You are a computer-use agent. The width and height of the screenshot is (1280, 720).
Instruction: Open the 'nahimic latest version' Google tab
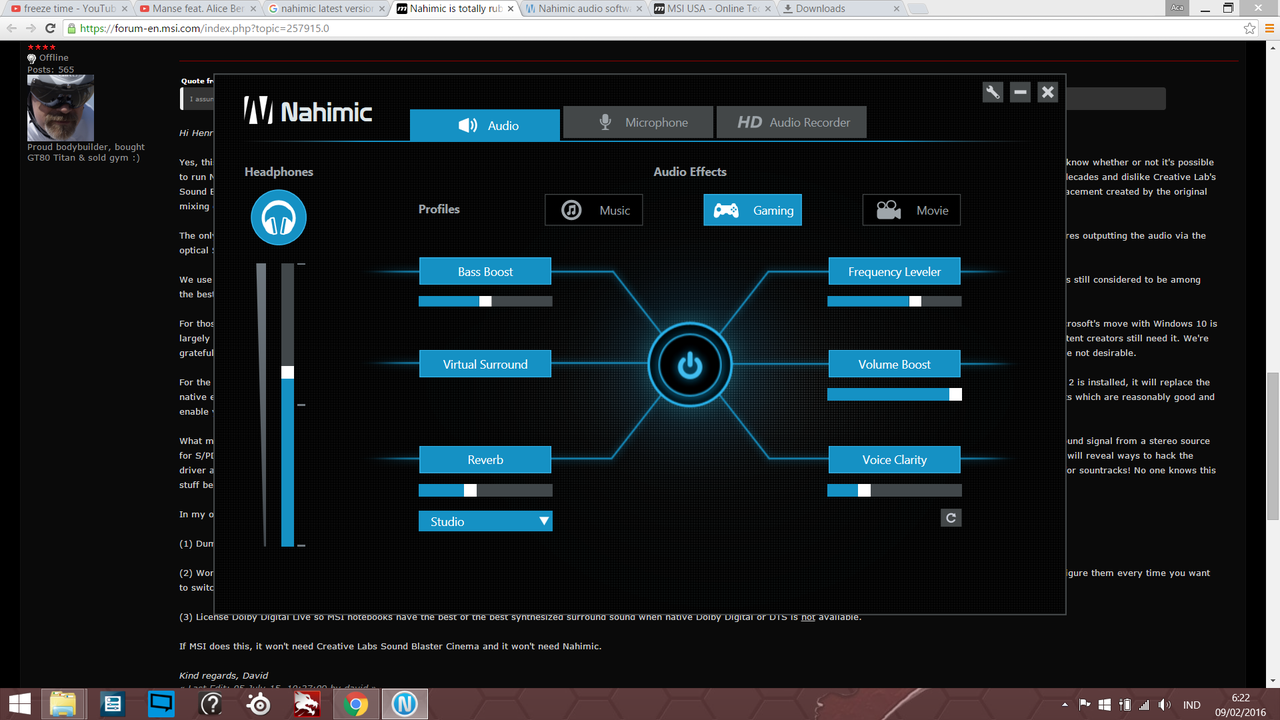click(x=325, y=9)
